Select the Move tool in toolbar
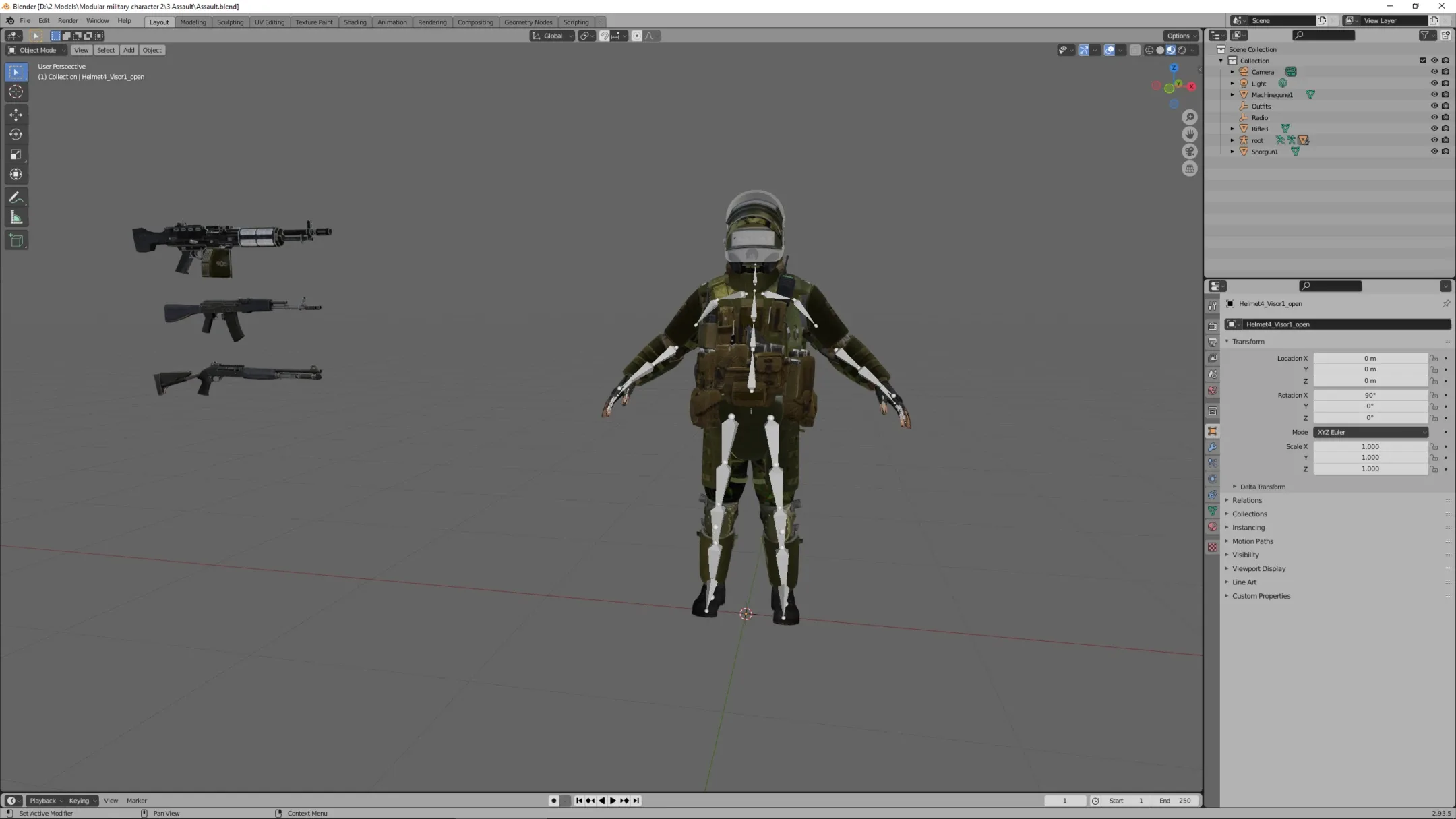 (x=16, y=115)
